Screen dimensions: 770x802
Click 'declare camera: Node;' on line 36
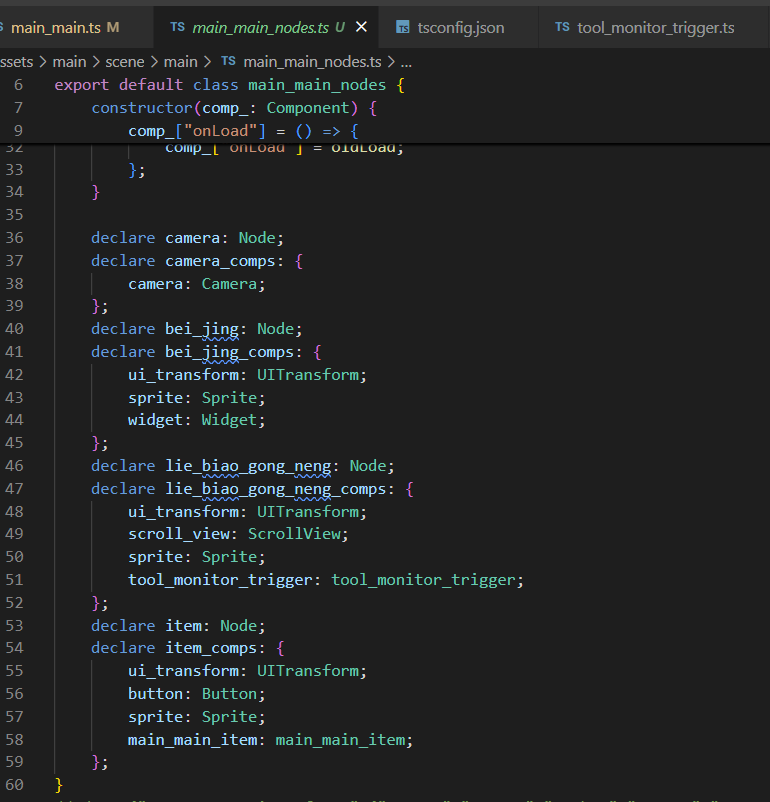click(187, 238)
